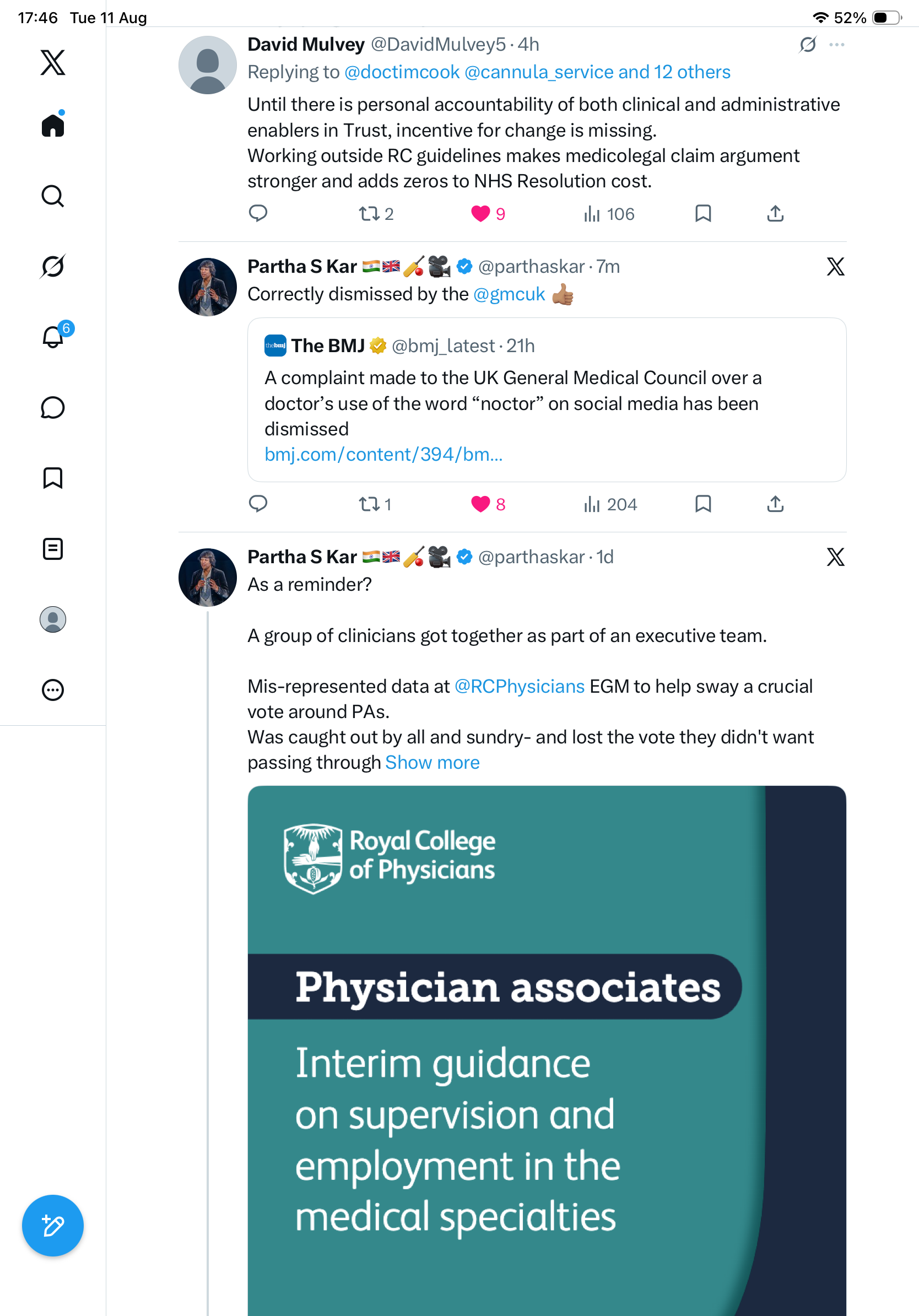The height and width of the screenshot is (1316, 919).
Task: Open Home from the sidebar
Action: [x=53, y=125]
